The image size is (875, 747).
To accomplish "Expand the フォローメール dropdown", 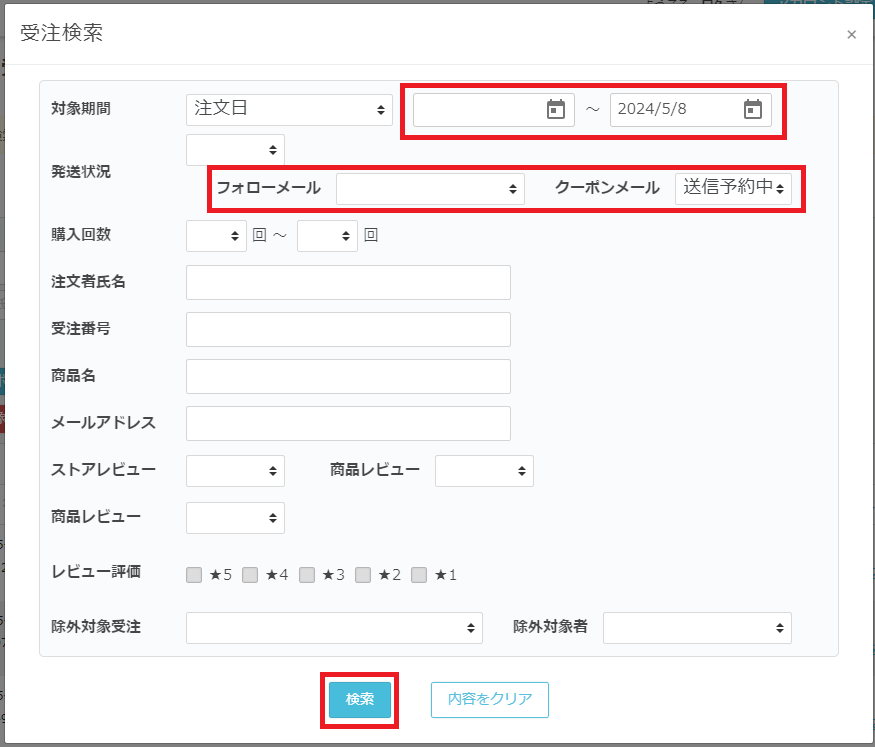I will [x=430, y=188].
